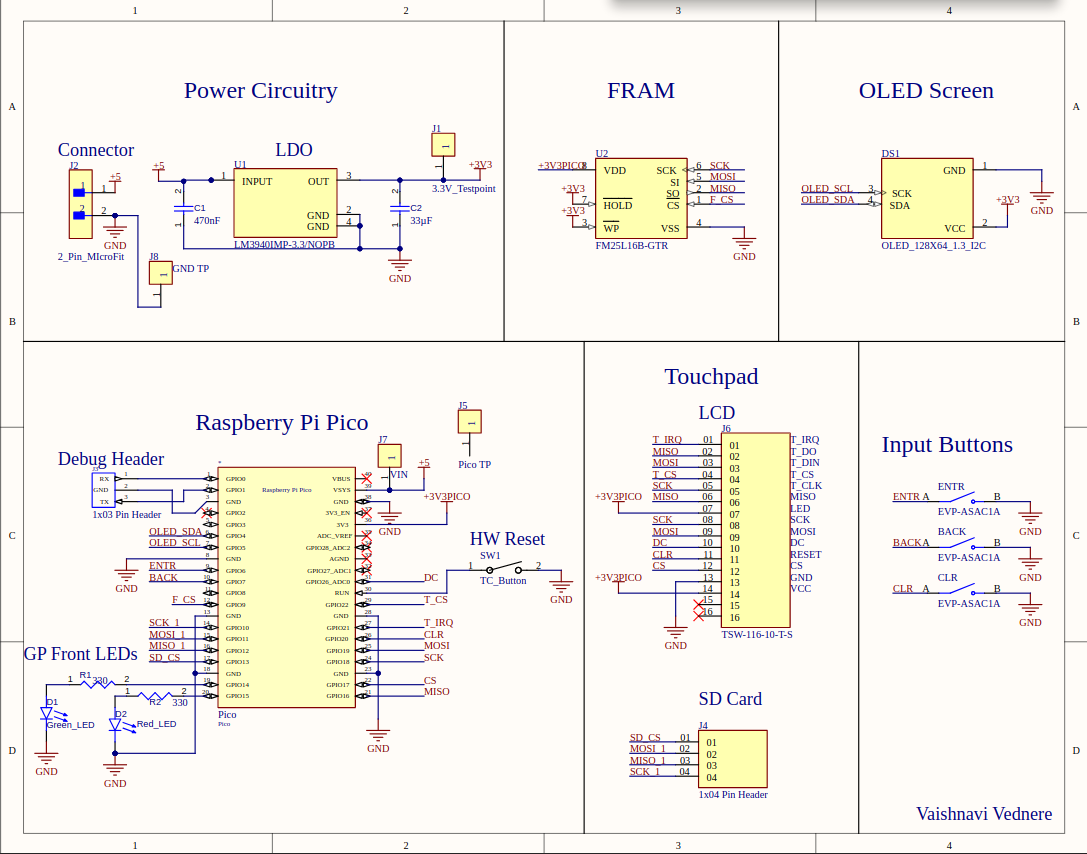Select the U2 FM25L16B-GTR FRAM chip

click(x=641, y=198)
